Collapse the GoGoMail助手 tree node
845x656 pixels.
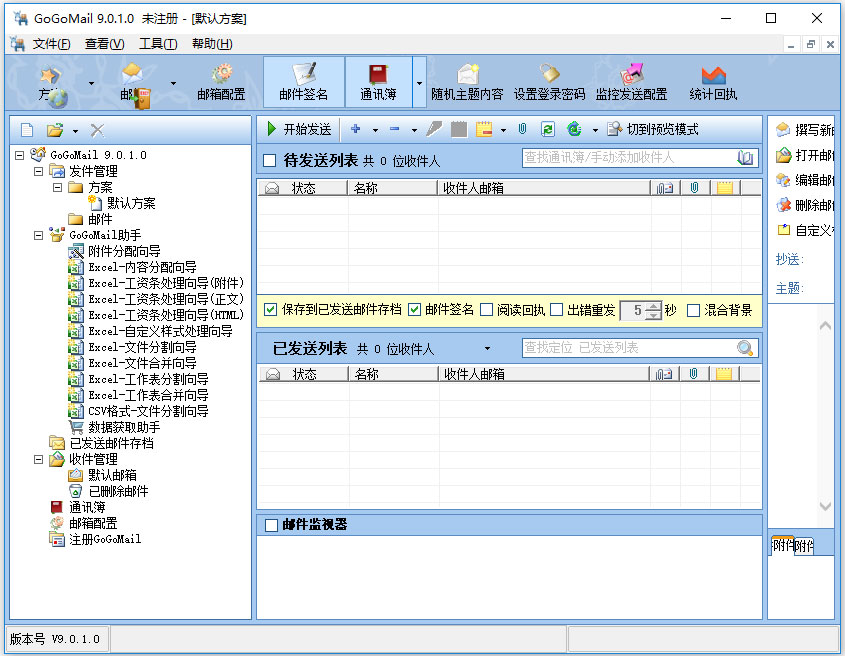coord(39,235)
